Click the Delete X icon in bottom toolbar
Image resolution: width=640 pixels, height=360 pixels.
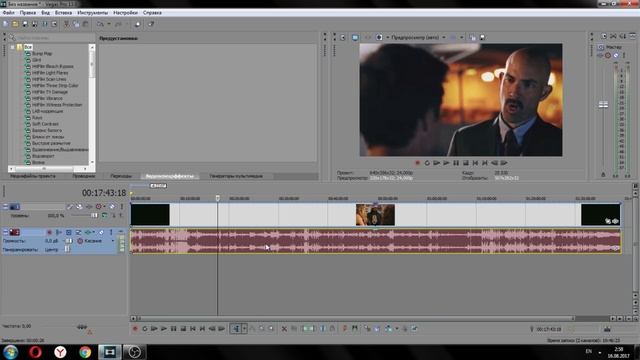(x=284, y=329)
